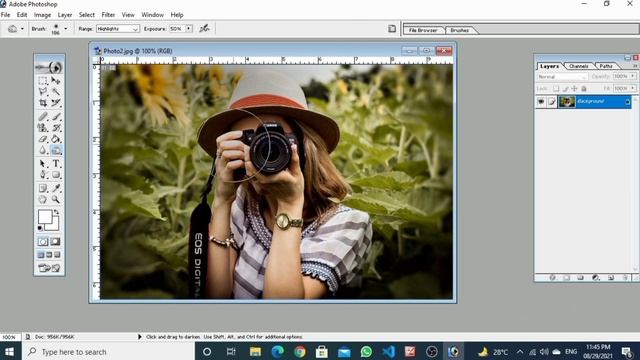
Task: Select the Hand tool
Action: pyautogui.click(x=42, y=199)
